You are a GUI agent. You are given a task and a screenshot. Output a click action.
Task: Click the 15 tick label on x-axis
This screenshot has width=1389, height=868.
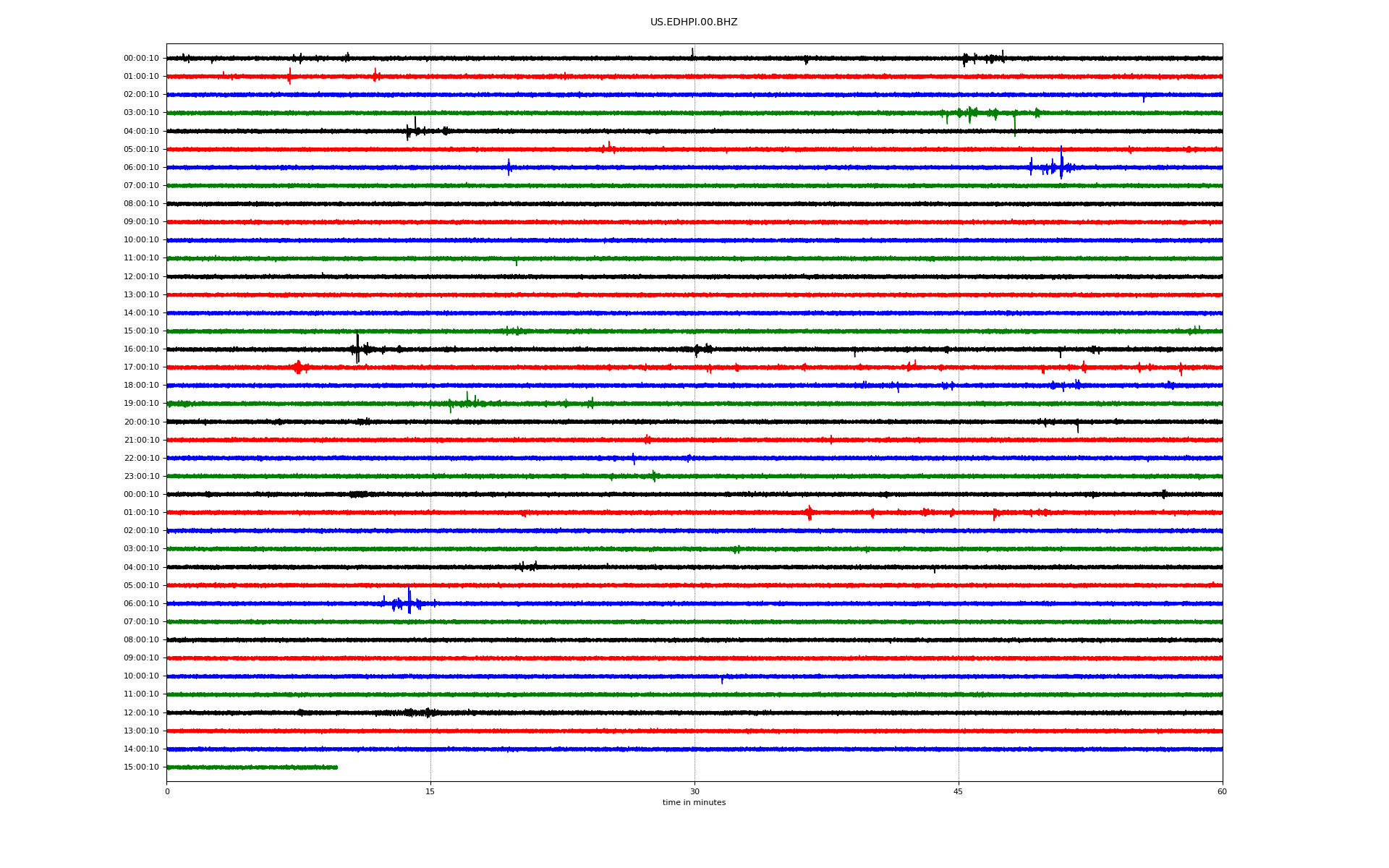point(430,791)
